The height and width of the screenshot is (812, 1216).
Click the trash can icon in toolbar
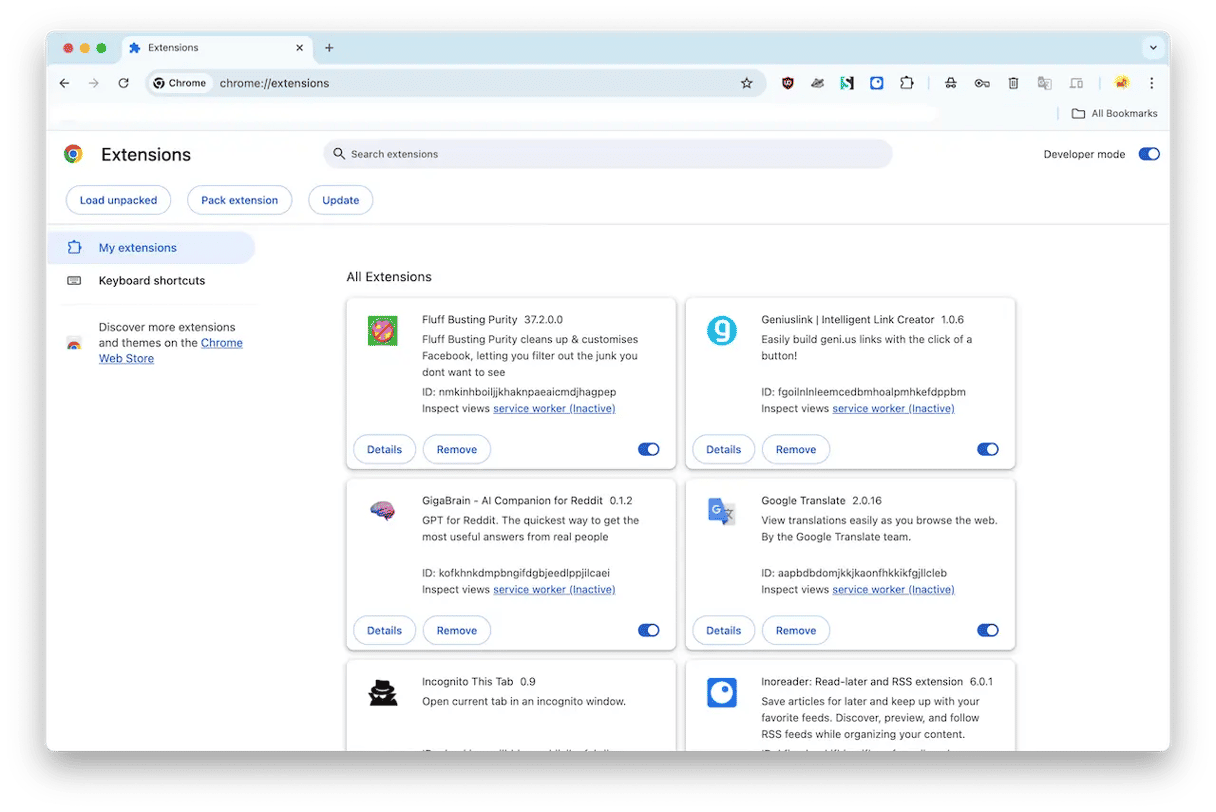(1013, 83)
